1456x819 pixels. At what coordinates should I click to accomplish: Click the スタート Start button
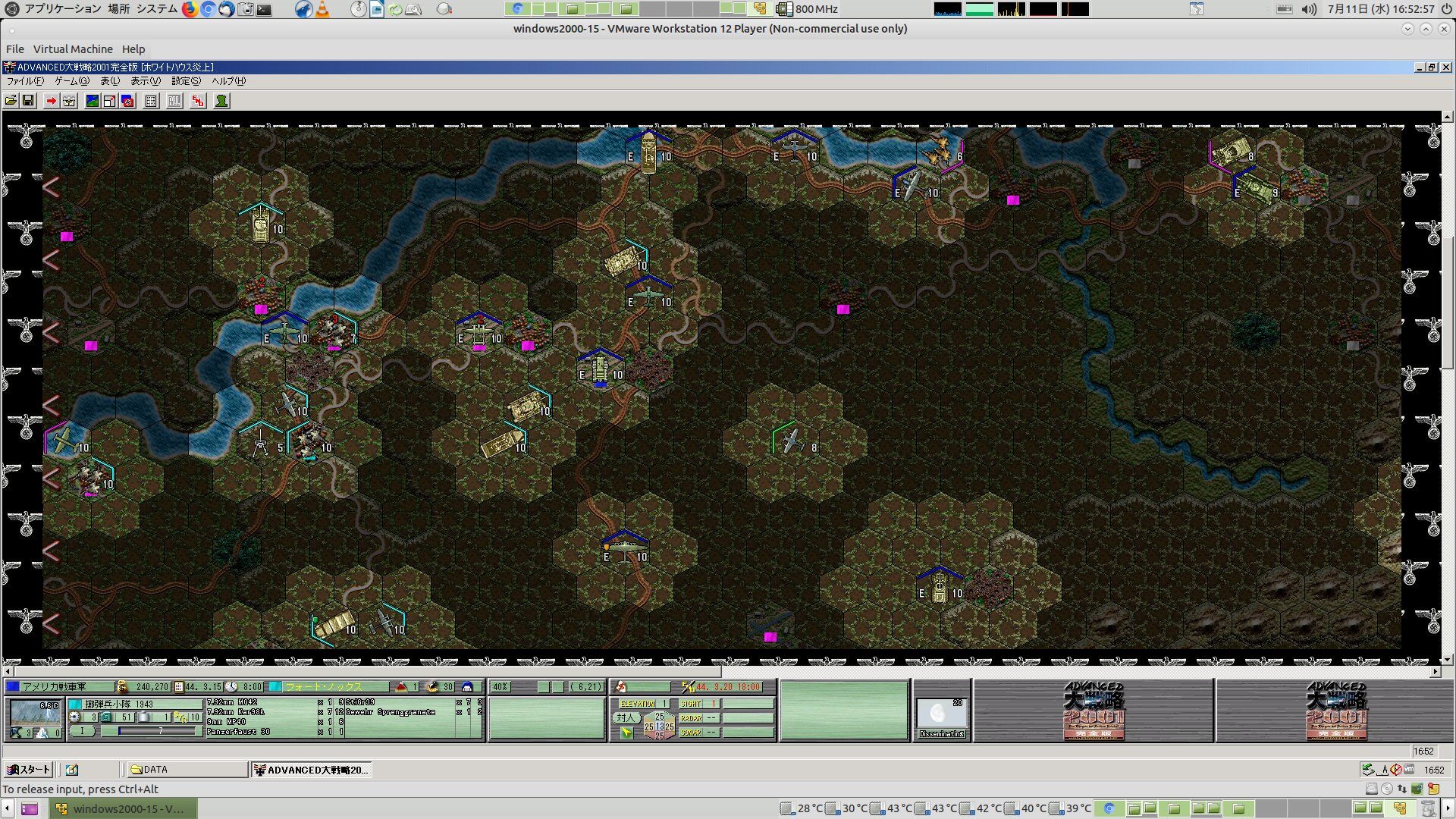tap(28, 770)
